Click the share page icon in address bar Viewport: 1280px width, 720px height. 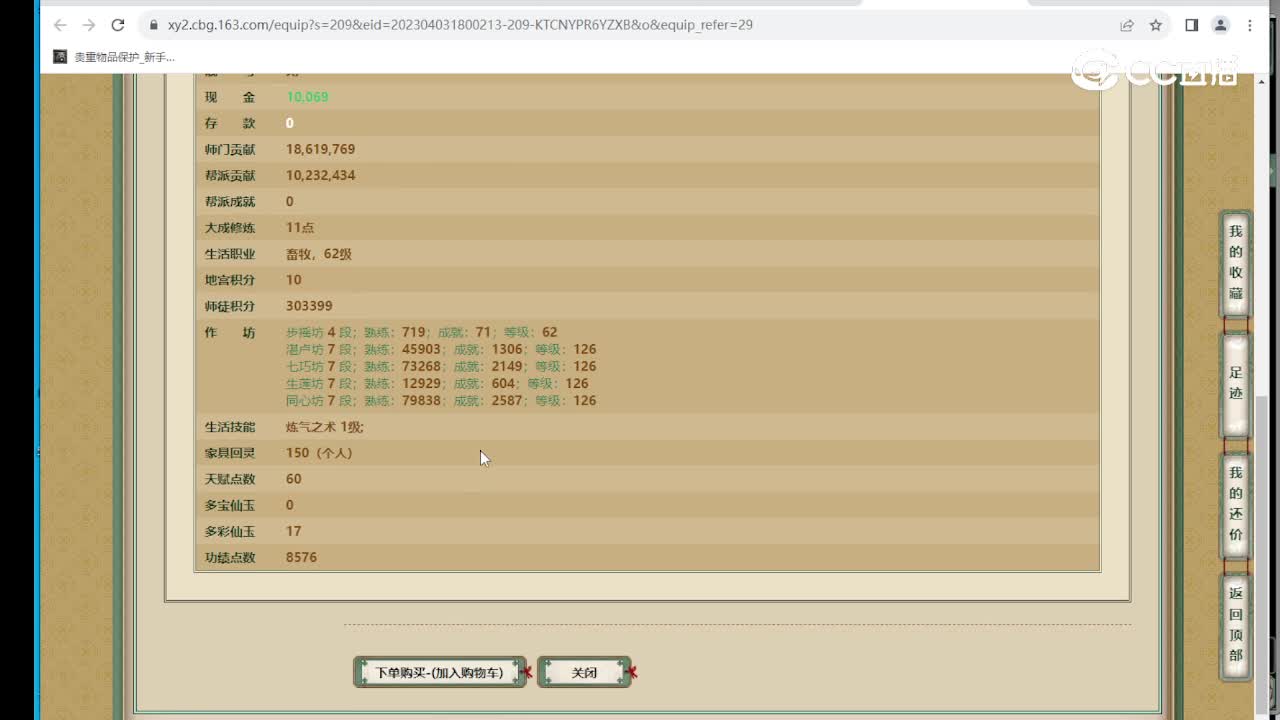pyautogui.click(x=1127, y=25)
